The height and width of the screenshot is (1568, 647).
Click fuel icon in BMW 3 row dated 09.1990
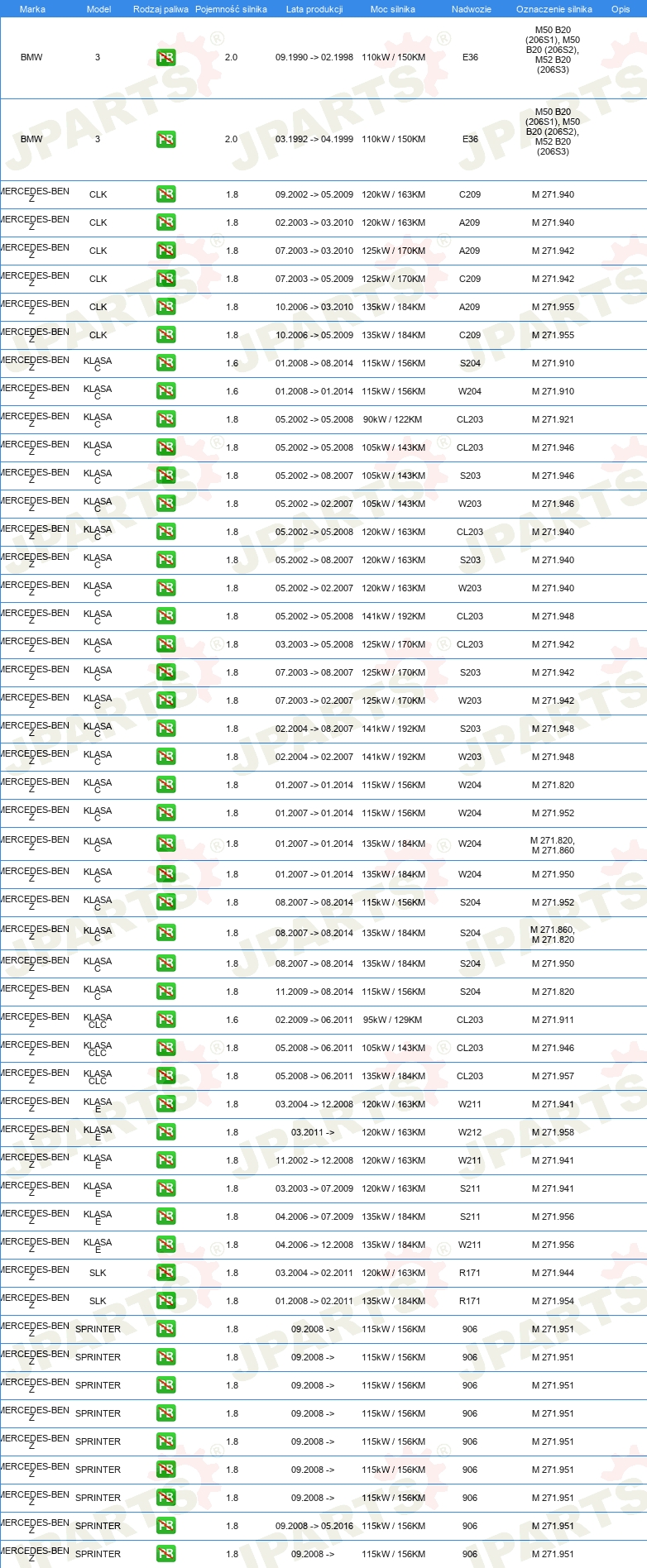click(x=165, y=58)
